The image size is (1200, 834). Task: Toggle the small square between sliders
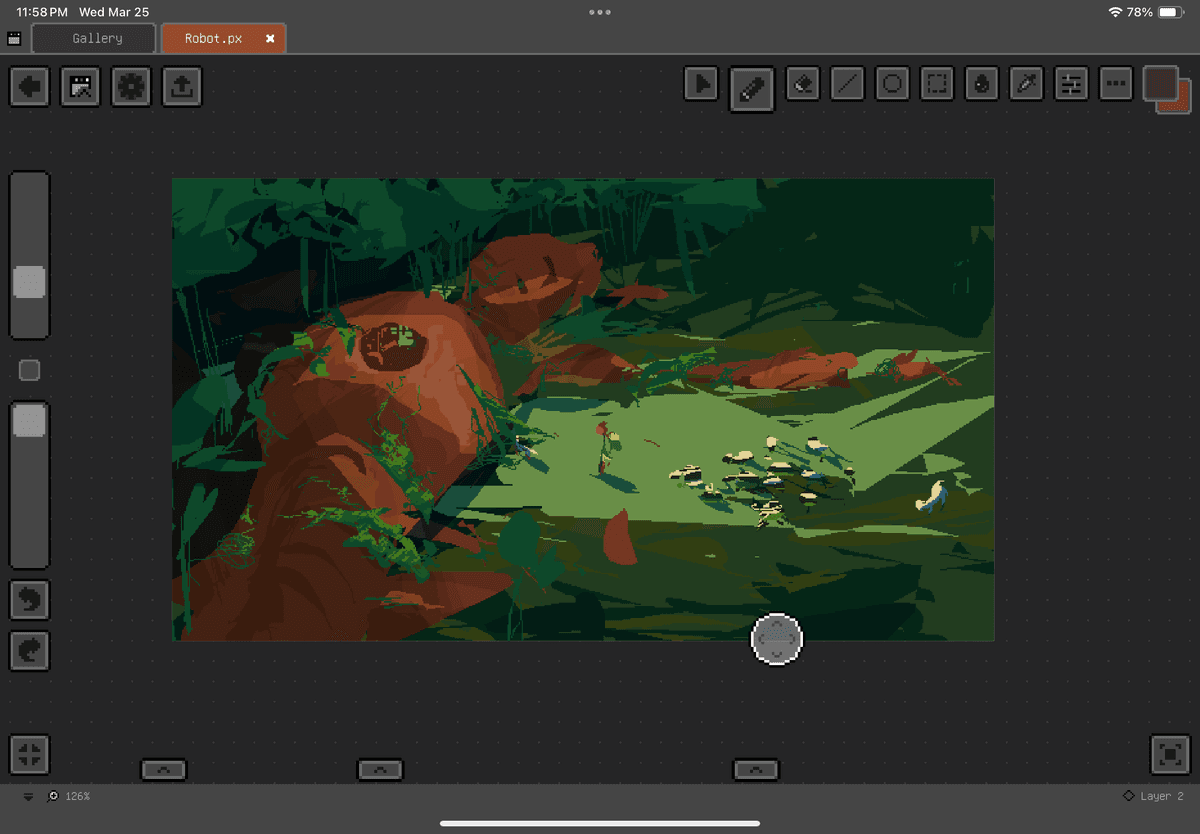pyautogui.click(x=30, y=371)
